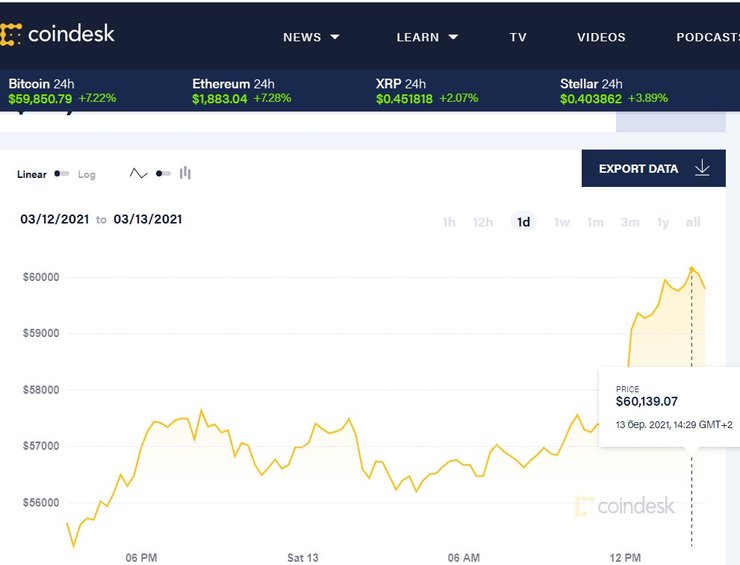Select the 1m time range
This screenshot has width=740, height=565.
tap(595, 222)
